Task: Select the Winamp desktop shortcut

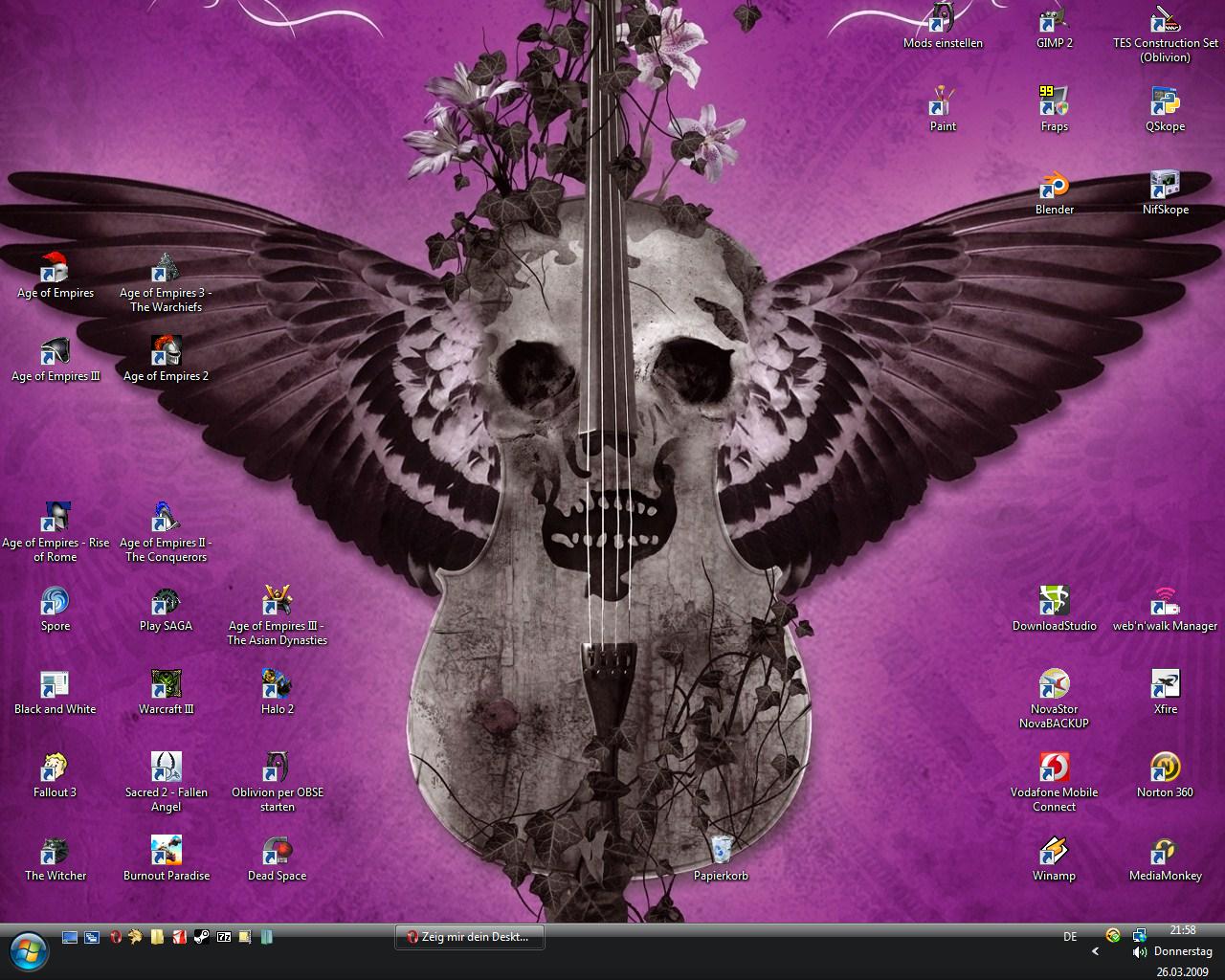Action: tap(1054, 853)
